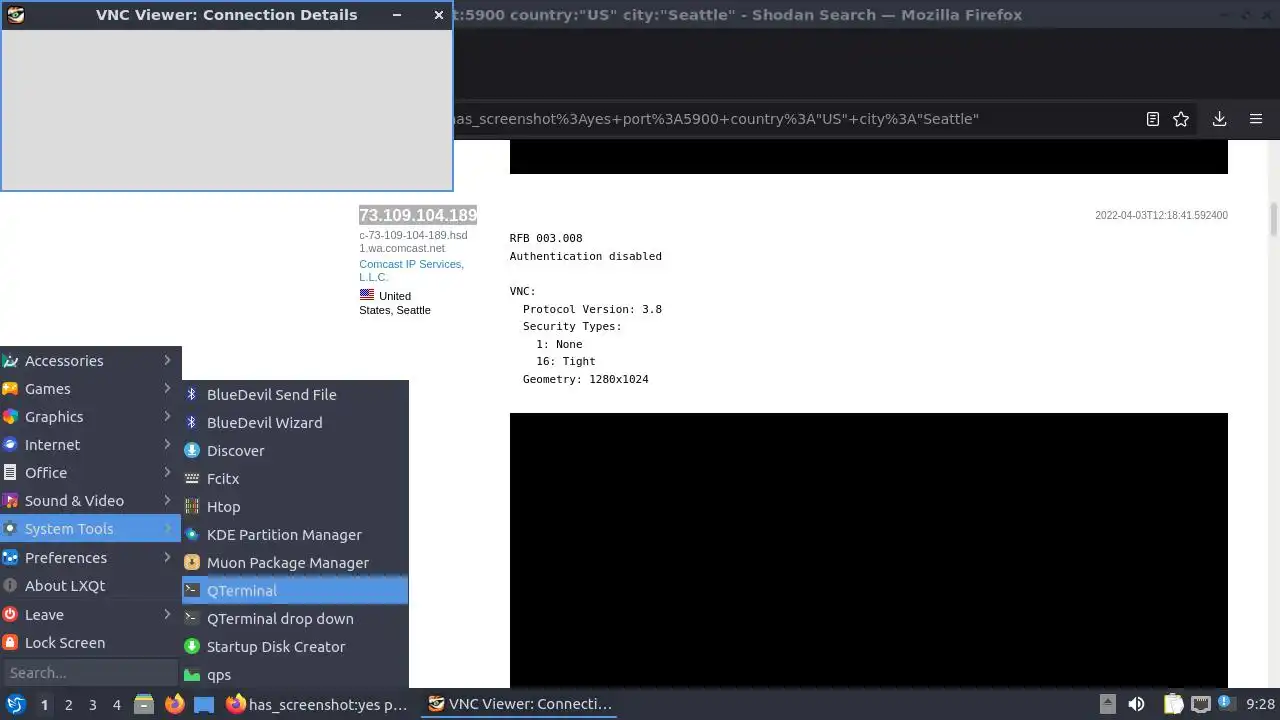This screenshot has width=1280, height=720.
Task: Click the 'Authentication disabled' text
Action: [585, 256]
